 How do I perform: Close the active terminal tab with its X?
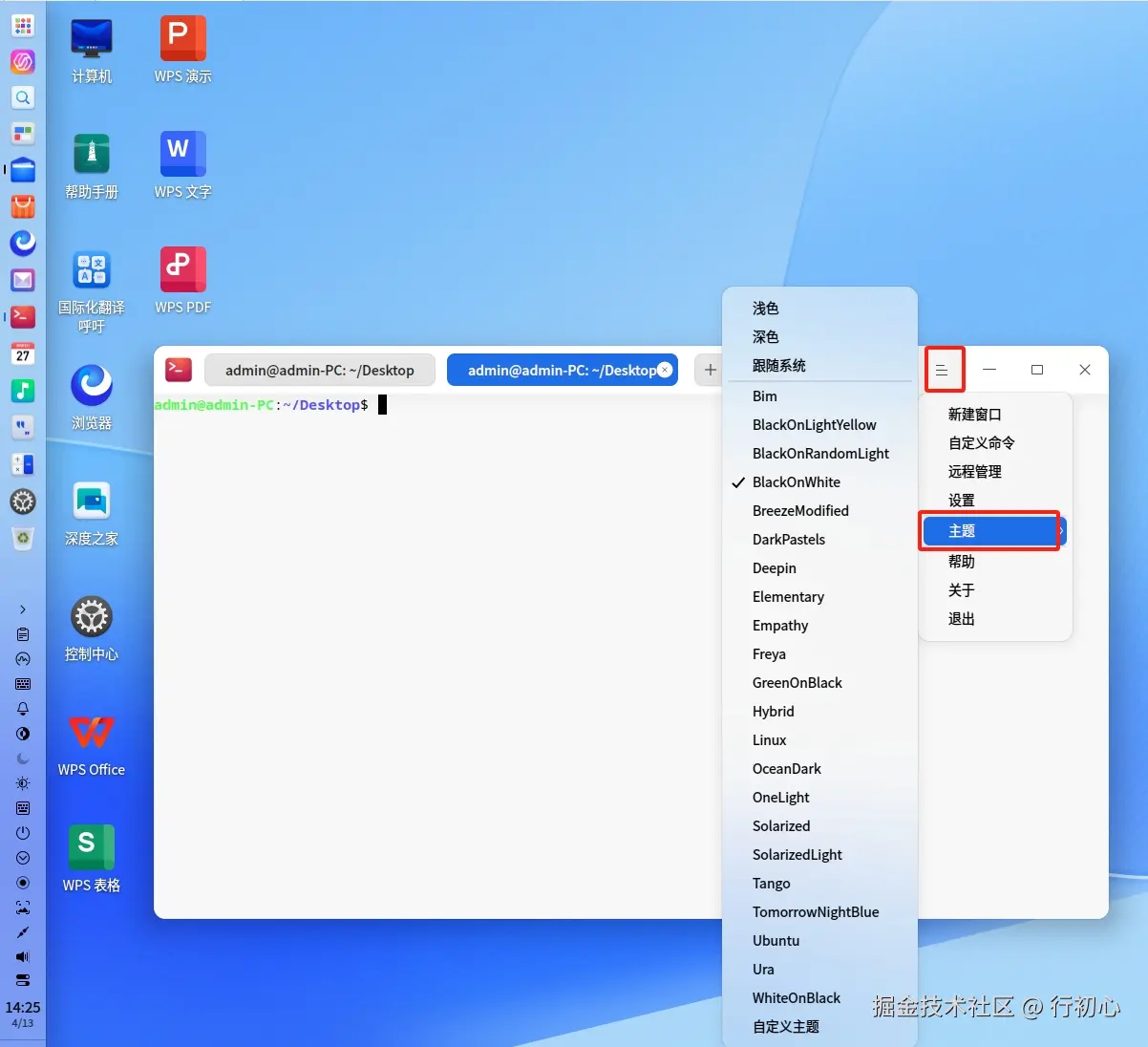[665, 370]
